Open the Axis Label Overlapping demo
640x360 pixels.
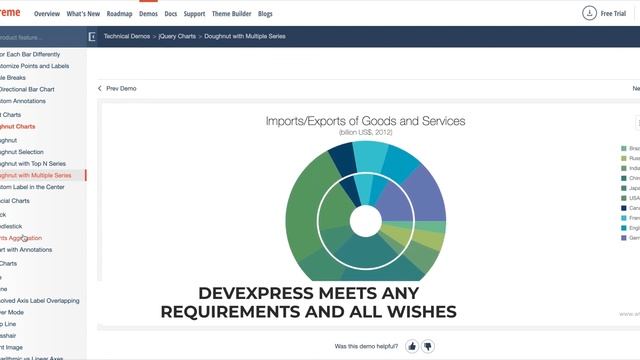(x=40, y=301)
